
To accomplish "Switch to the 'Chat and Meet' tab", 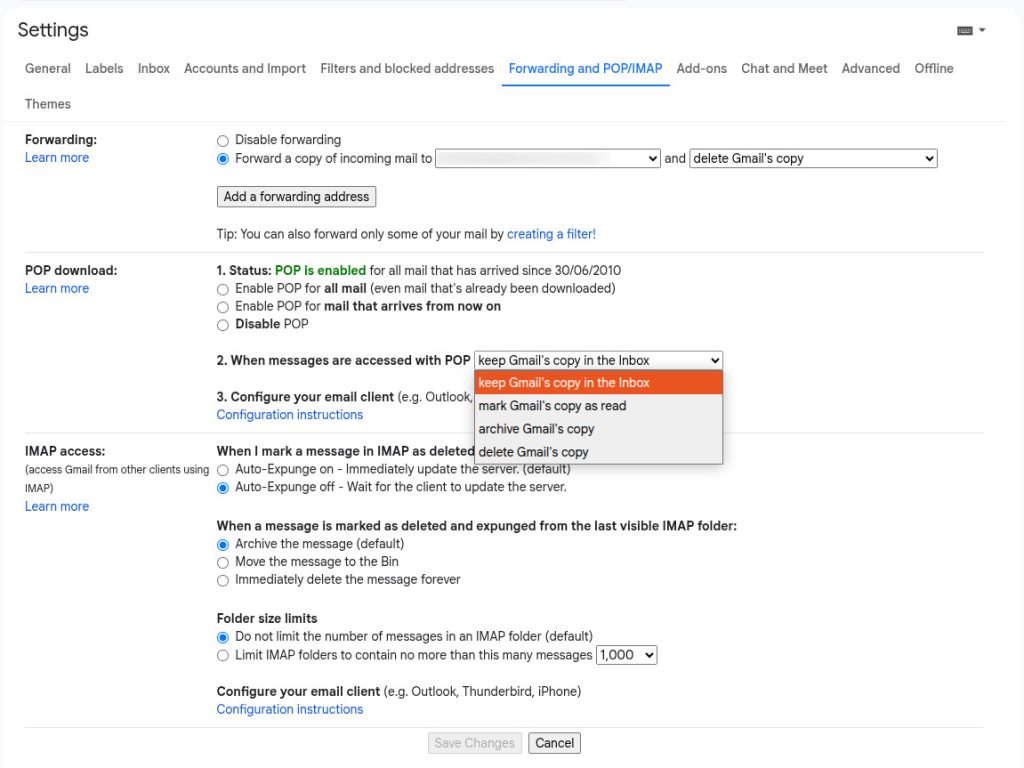I will click(784, 68).
